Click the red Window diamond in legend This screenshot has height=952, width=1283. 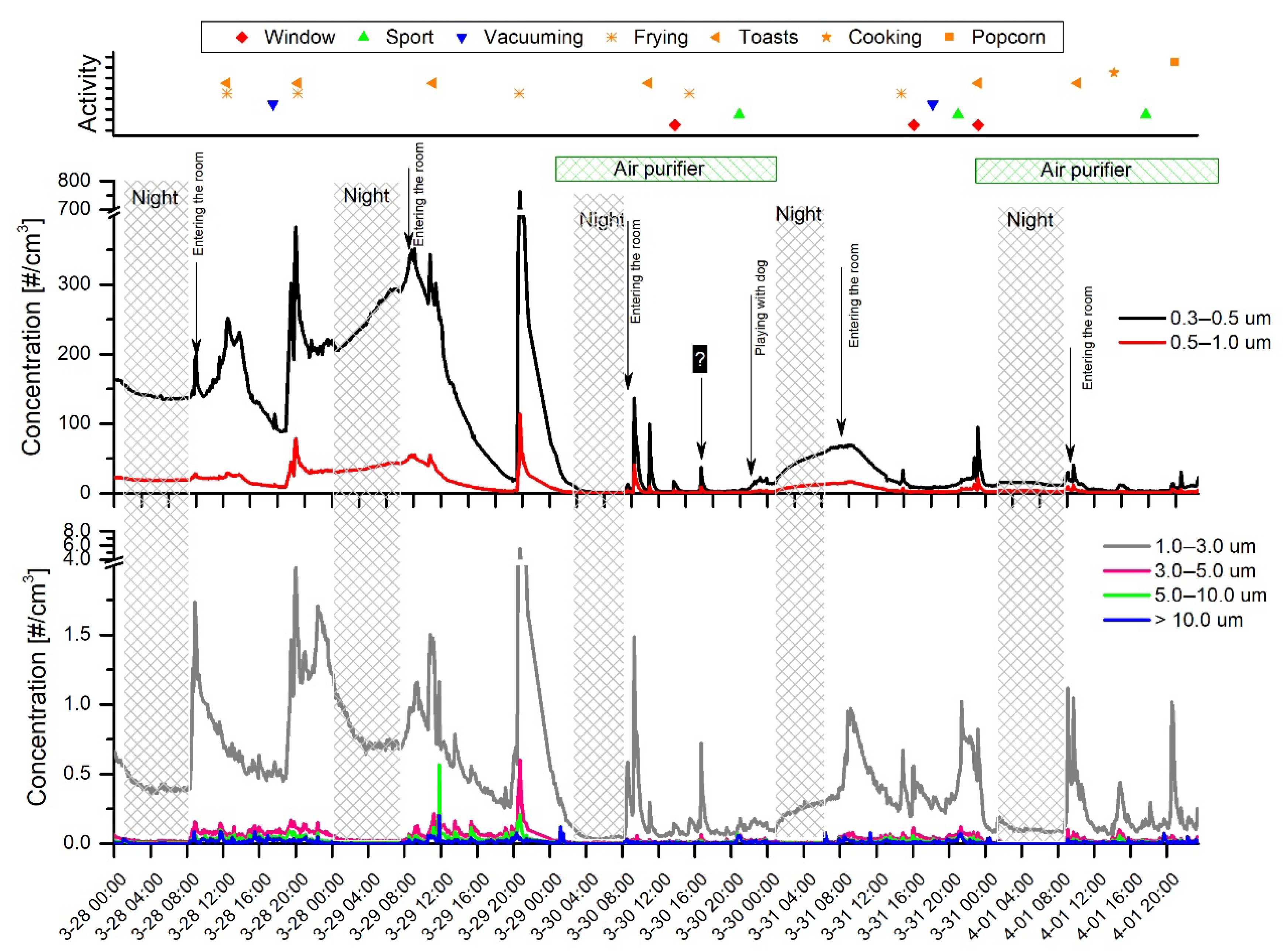(243, 37)
